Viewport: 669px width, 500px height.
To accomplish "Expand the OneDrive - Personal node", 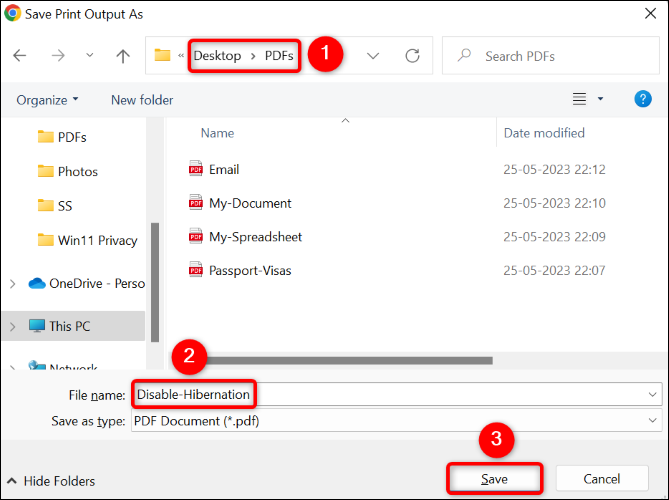I will click(12, 284).
